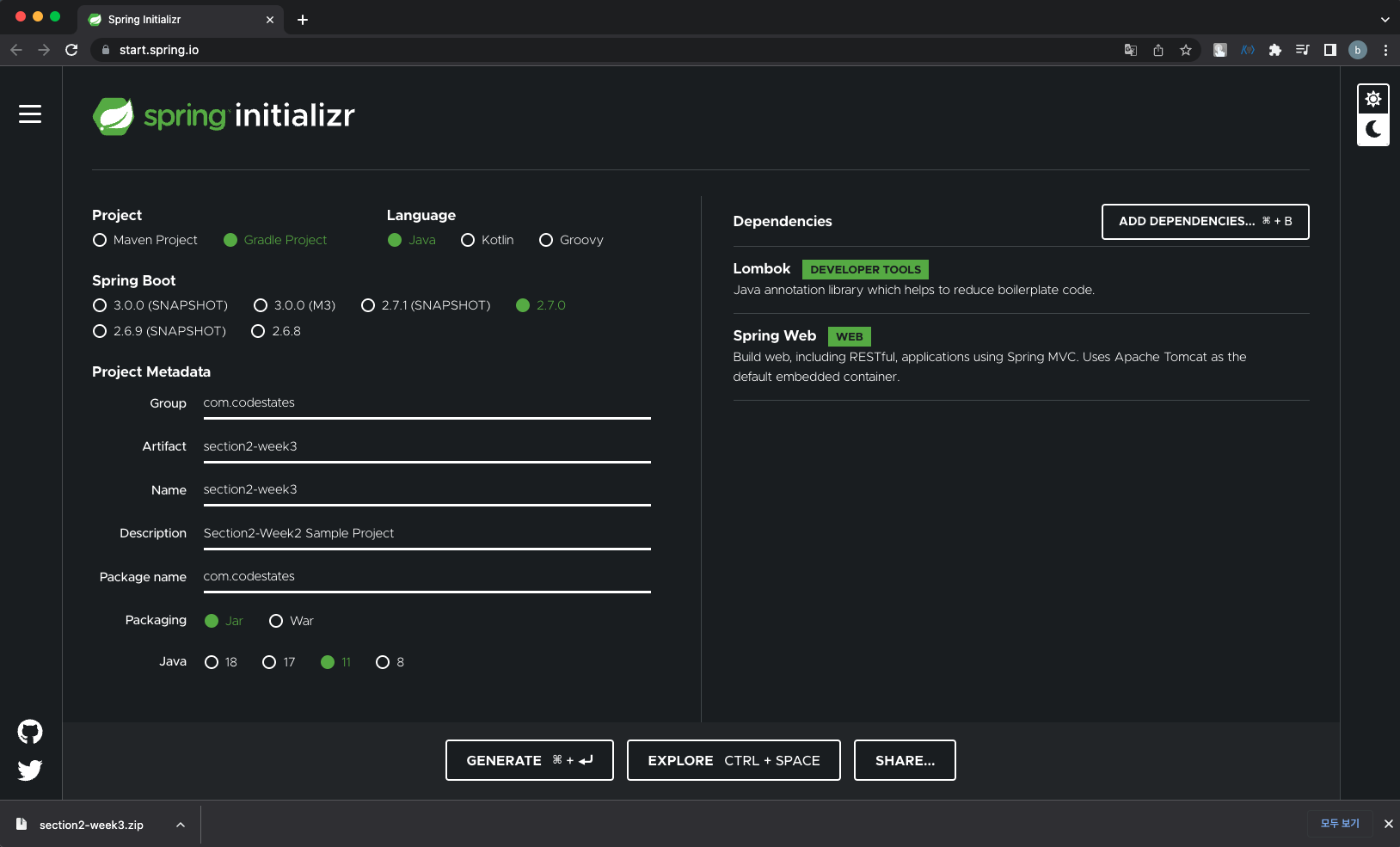This screenshot has height=847, width=1400.
Task: Choose Kotlin as the language
Action: pos(487,240)
